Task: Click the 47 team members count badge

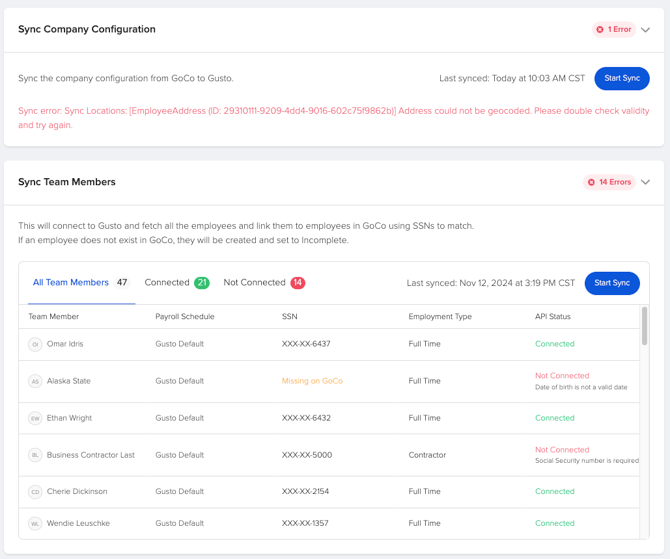Action: click(122, 282)
